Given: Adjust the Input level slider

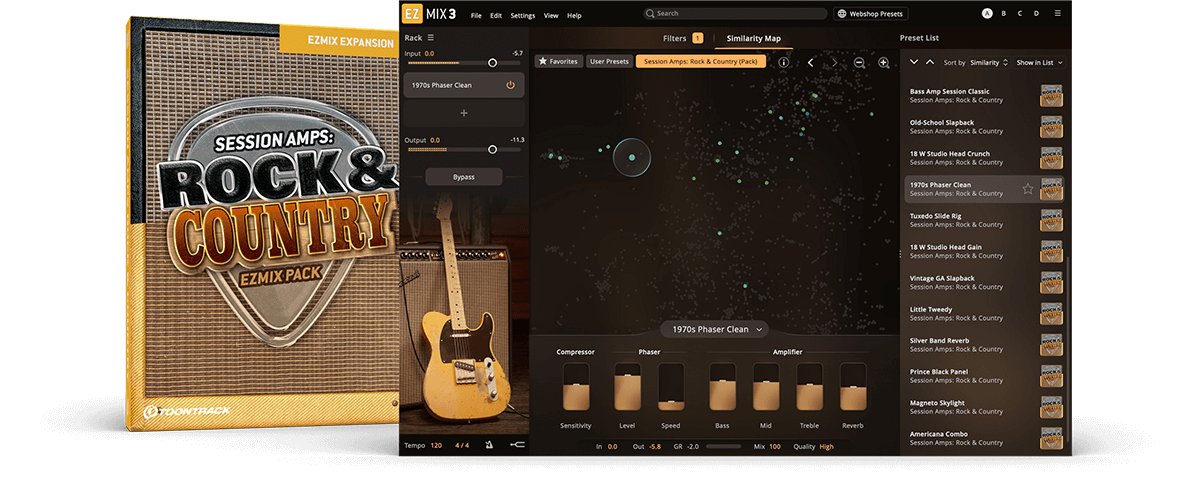Looking at the screenshot, I should click(x=463, y=63).
